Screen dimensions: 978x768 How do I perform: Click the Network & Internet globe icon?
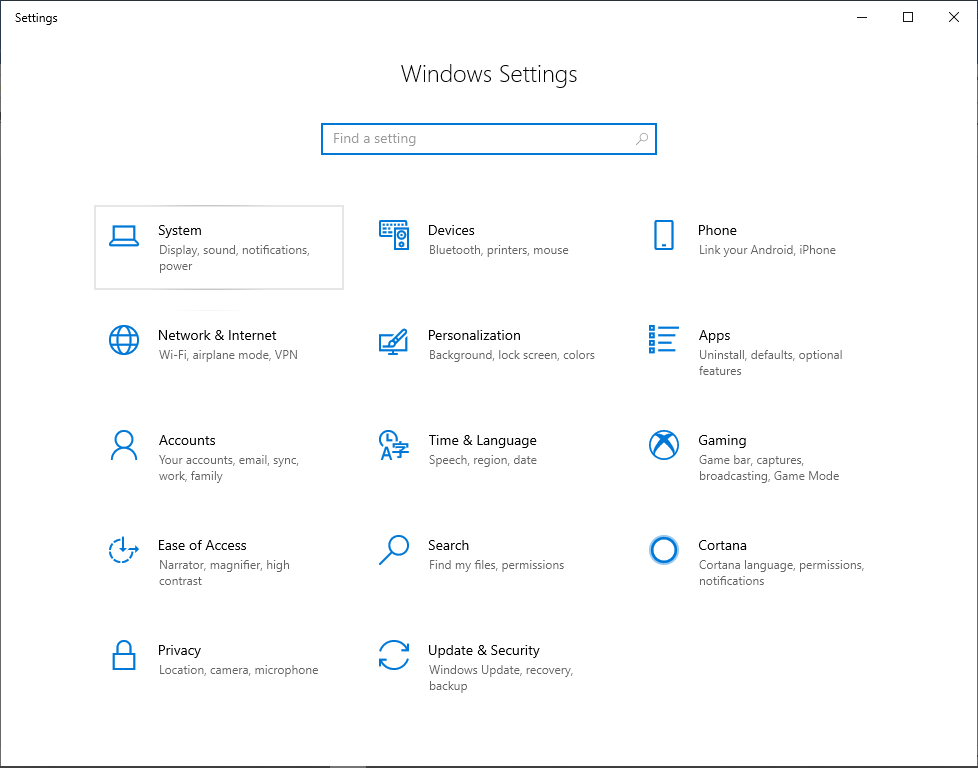click(x=124, y=340)
